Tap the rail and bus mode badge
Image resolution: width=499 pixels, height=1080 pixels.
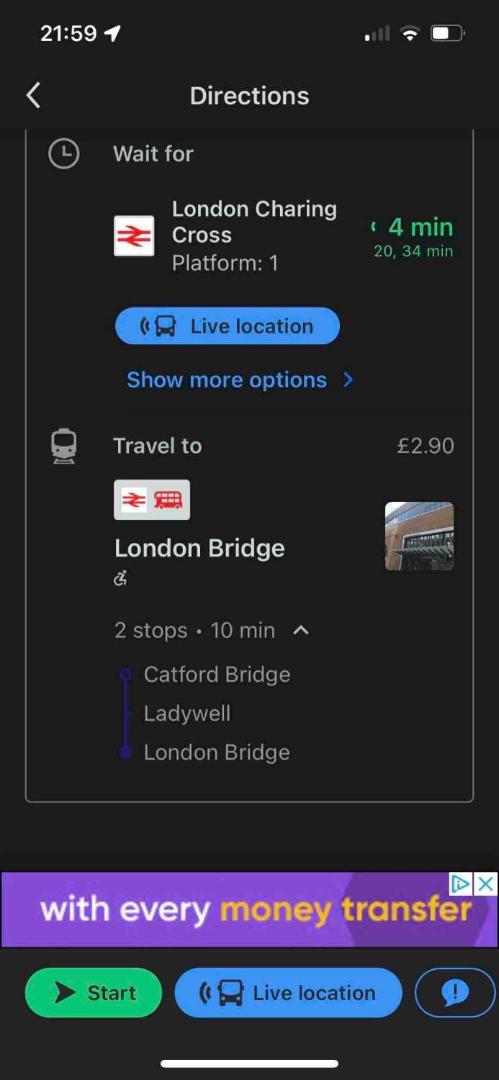click(x=152, y=499)
